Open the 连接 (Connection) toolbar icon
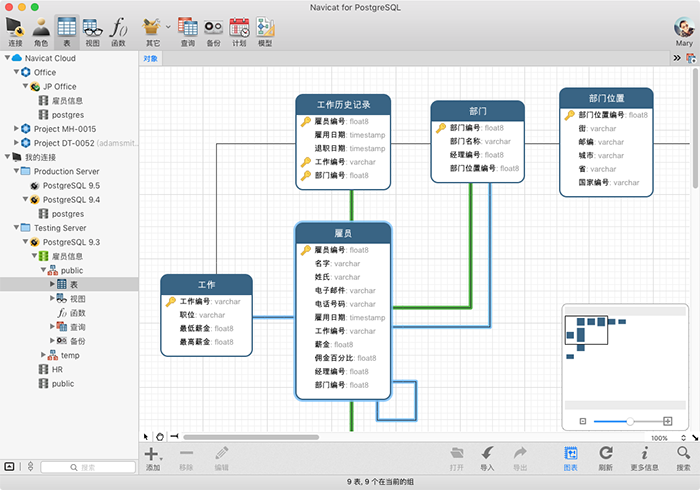 tap(15, 31)
